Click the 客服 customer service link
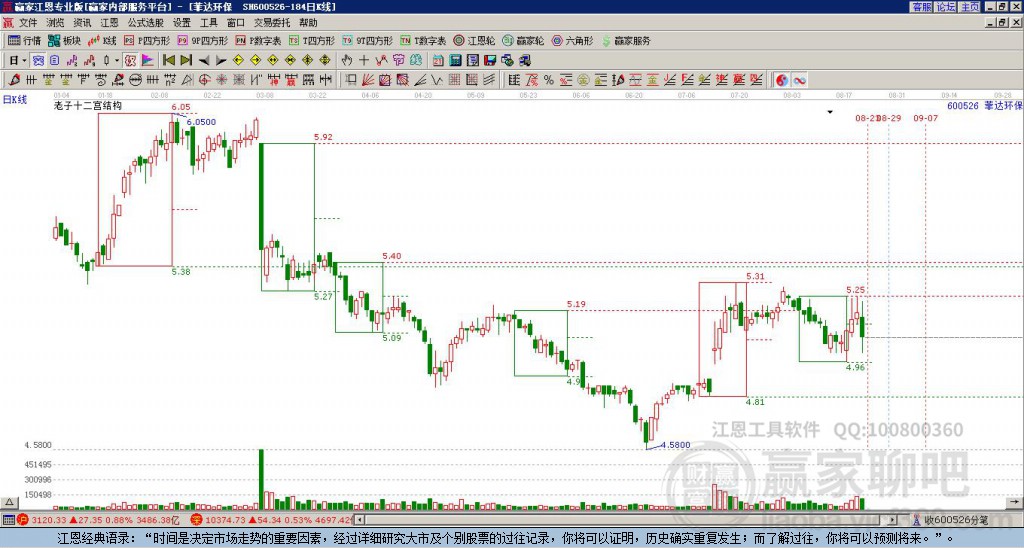 click(x=922, y=7)
